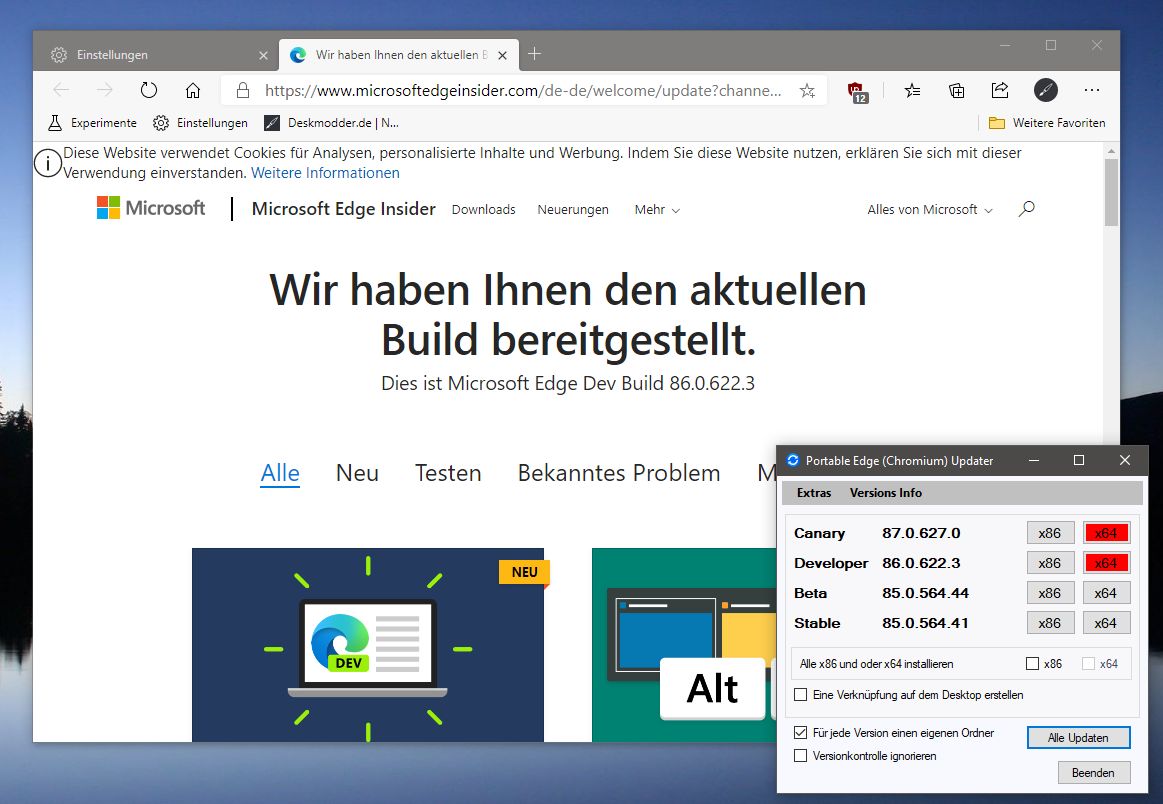Click the Microsoft logo
1163x804 pixels.
point(151,208)
